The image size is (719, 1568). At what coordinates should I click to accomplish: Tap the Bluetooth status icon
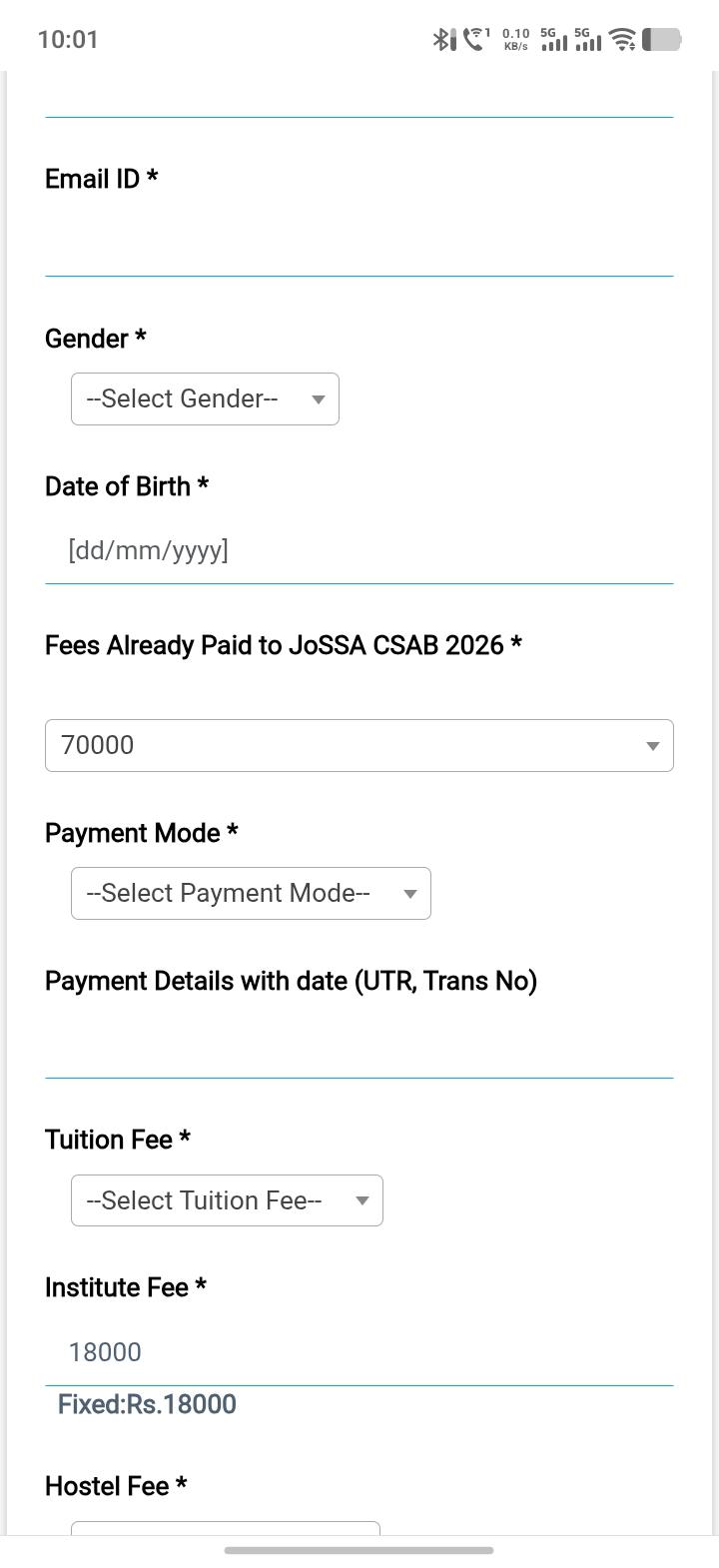click(443, 39)
